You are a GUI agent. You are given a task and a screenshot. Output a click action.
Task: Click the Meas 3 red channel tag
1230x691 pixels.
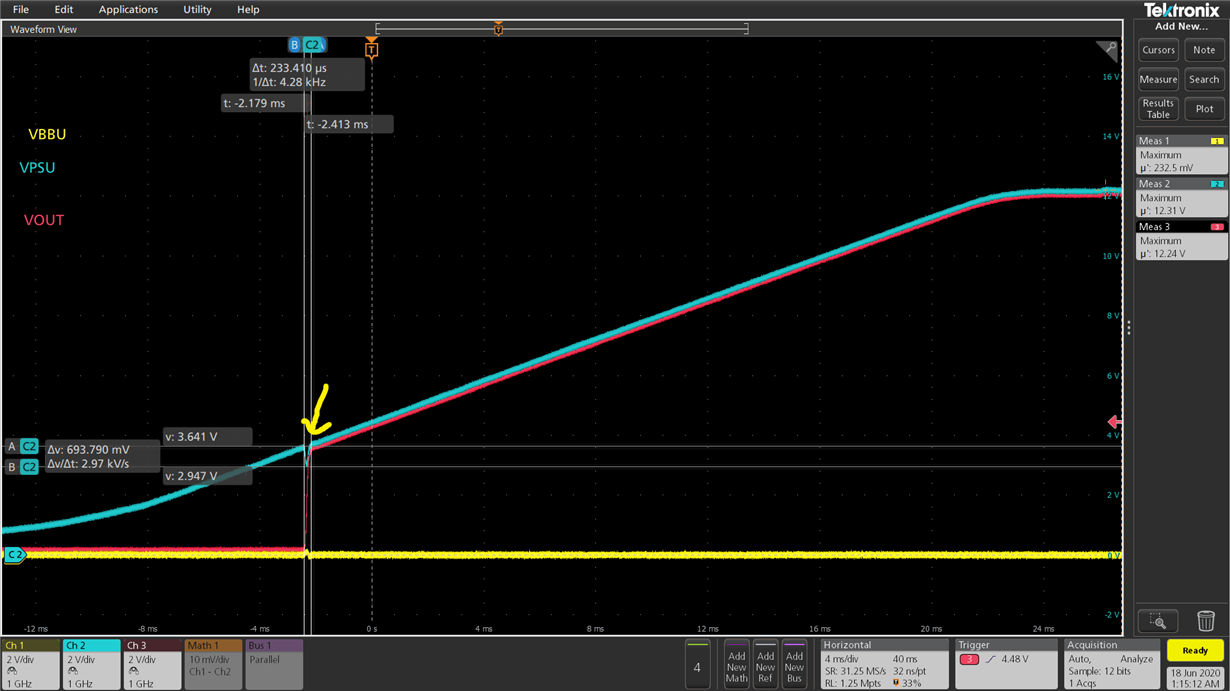click(1217, 227)
